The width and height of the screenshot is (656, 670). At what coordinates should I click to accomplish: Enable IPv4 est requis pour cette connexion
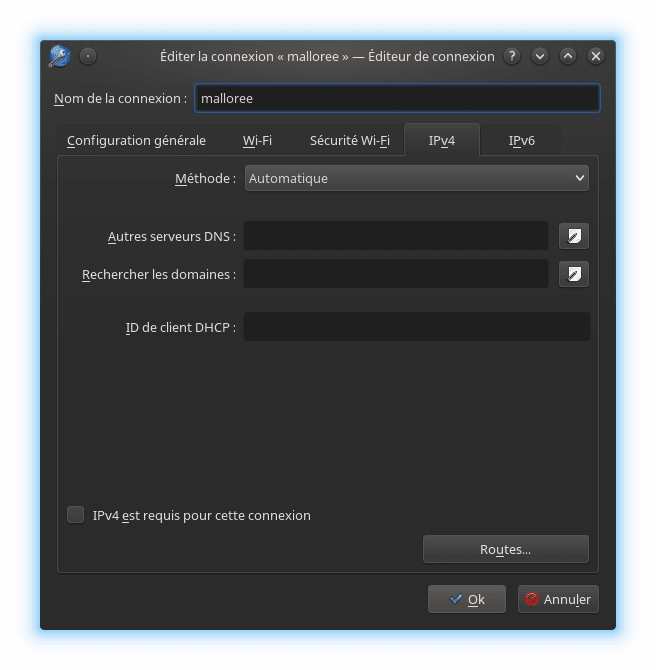pos(76,515)
